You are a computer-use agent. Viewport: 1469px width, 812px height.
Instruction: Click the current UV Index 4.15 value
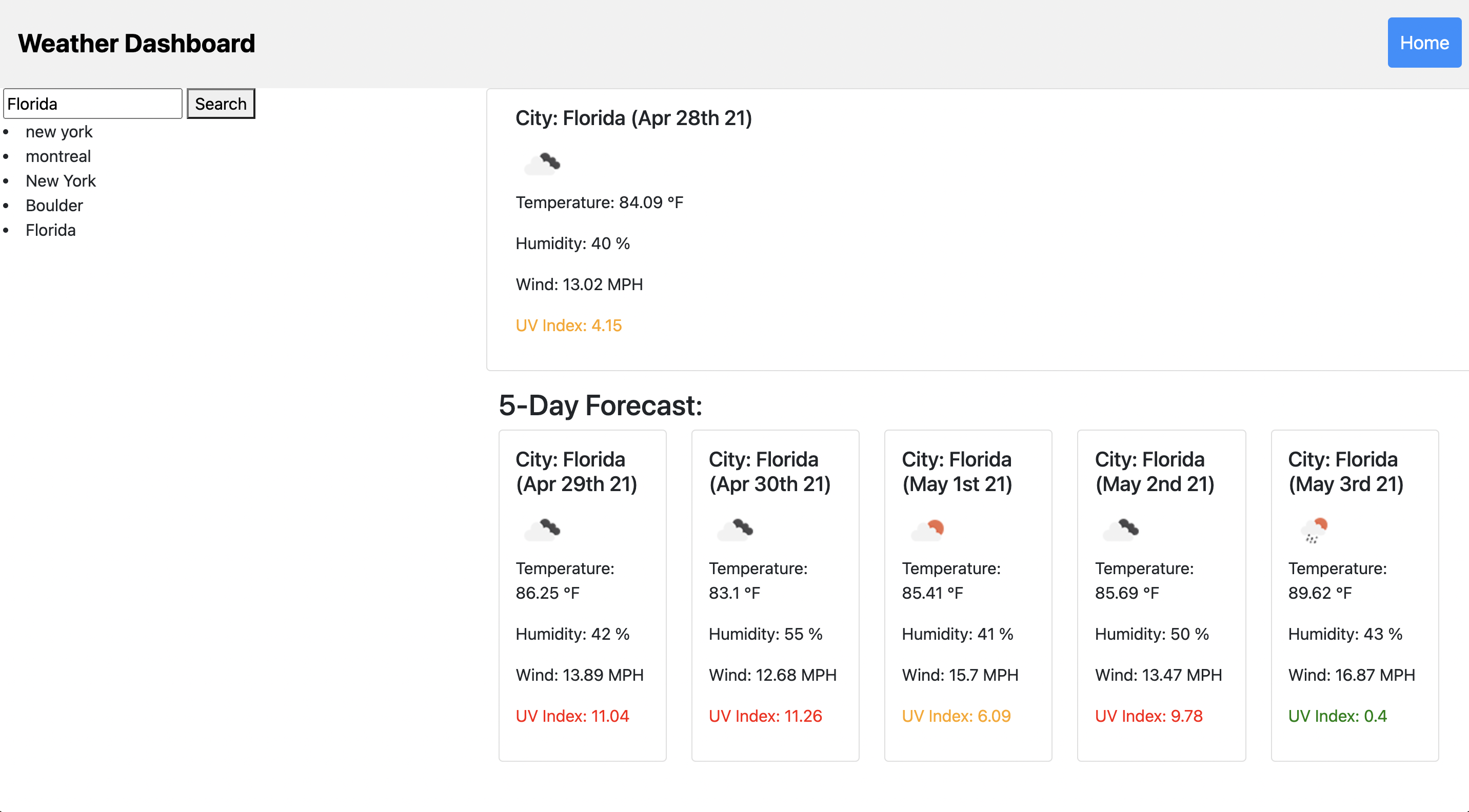(x=568, y=326)
